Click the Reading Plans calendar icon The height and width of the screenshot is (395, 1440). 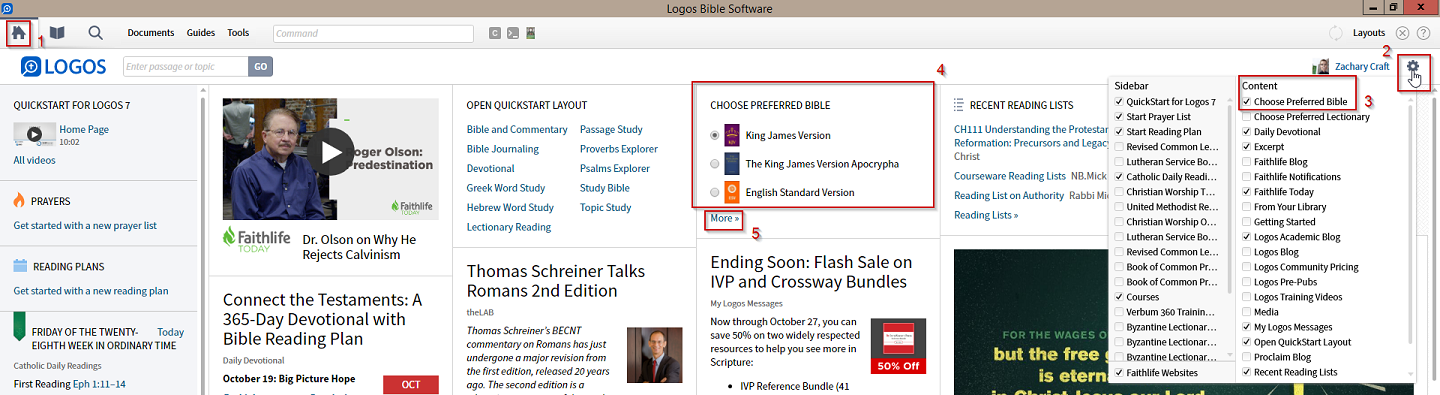click(x=20, y=266)
